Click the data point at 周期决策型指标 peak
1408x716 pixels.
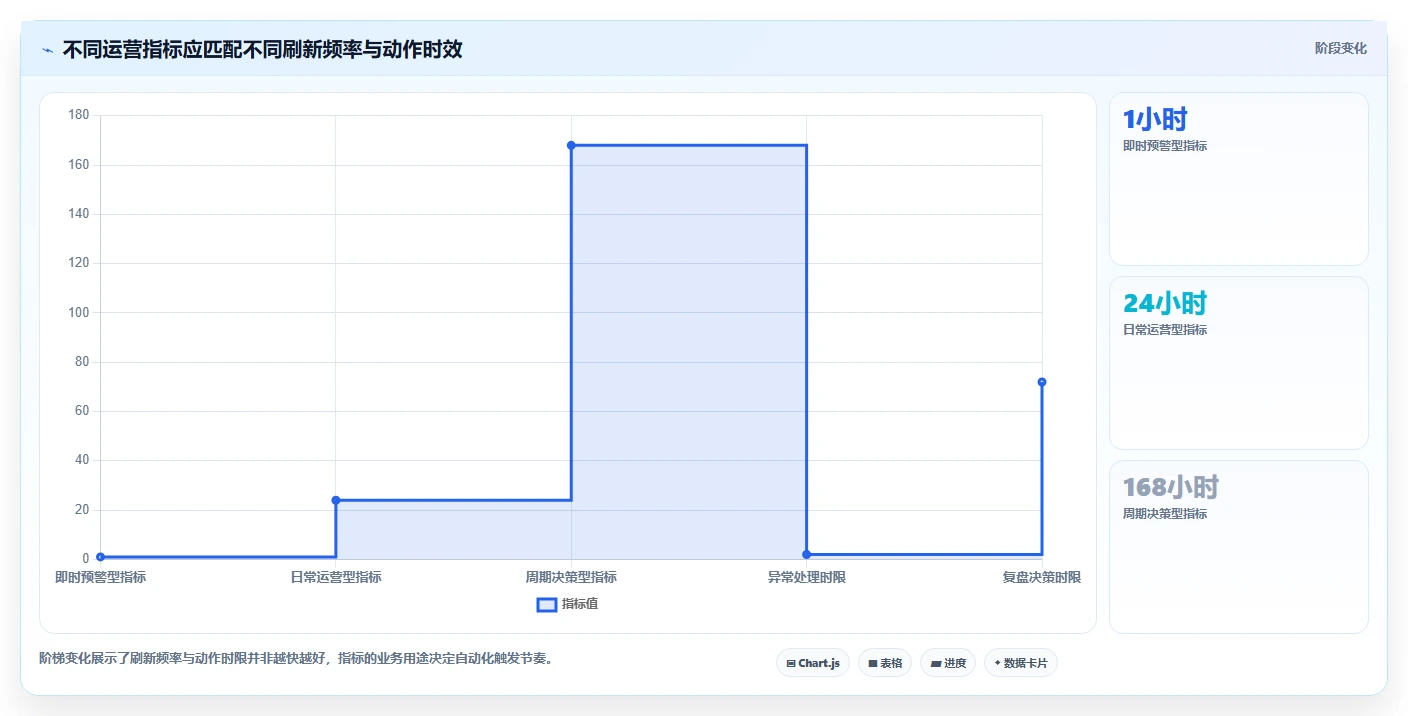tap(571, 145)
